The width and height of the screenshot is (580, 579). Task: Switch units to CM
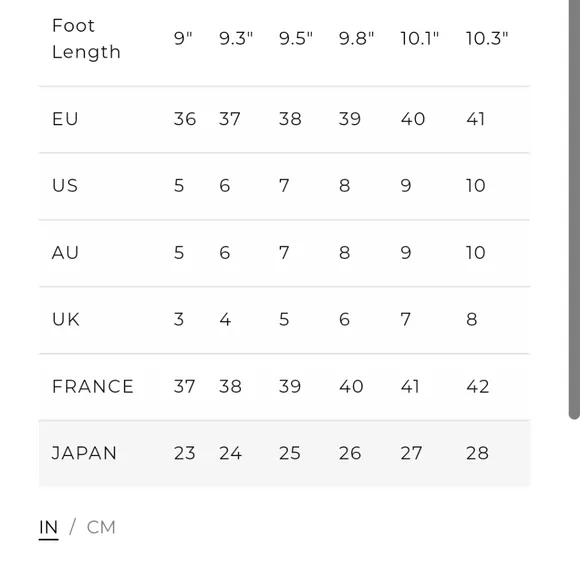click(101, 527)
